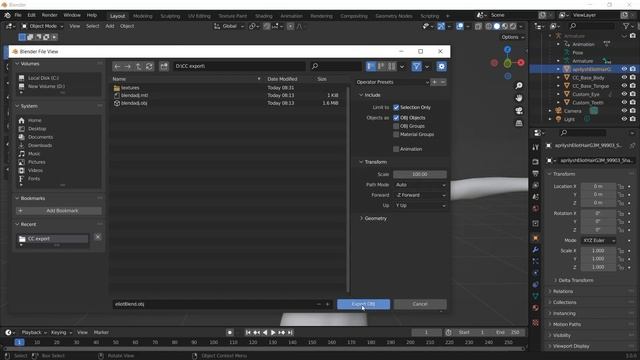Click the zoom magnifier in viewport
This screenshot has height=360, width=640.
tap(519, 86)
